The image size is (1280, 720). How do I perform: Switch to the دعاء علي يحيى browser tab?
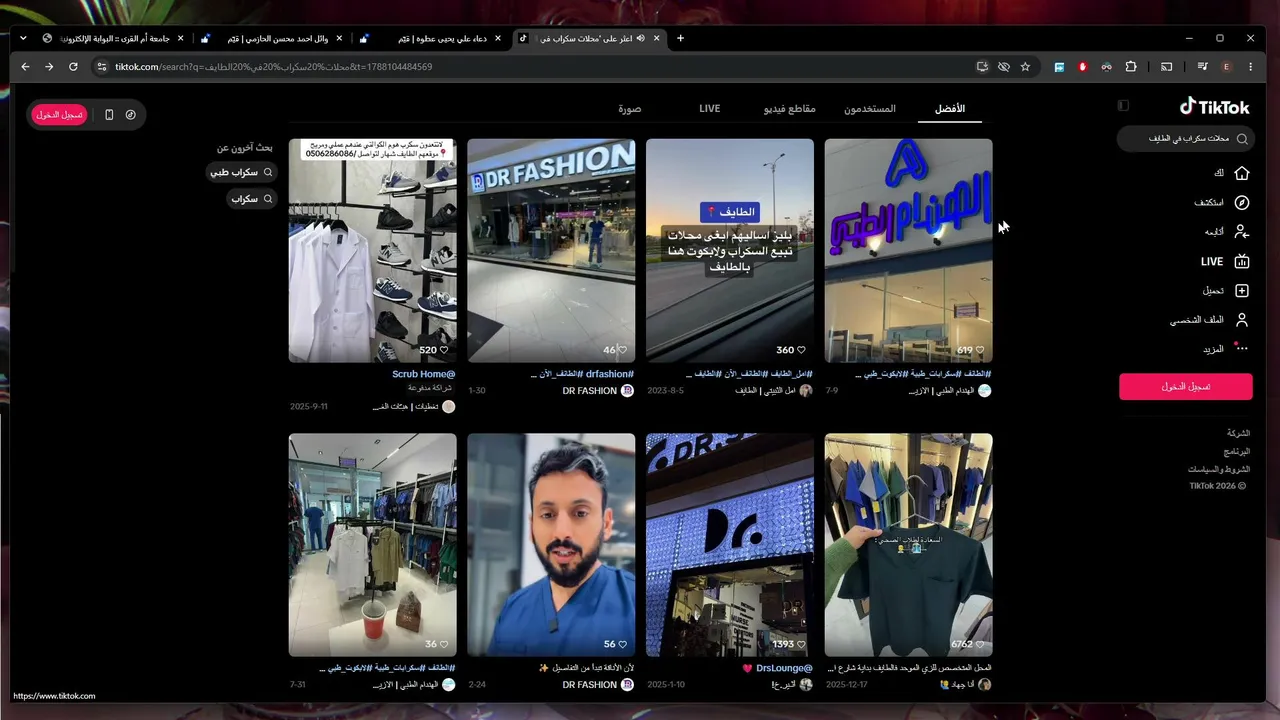(x=433, y=38)
